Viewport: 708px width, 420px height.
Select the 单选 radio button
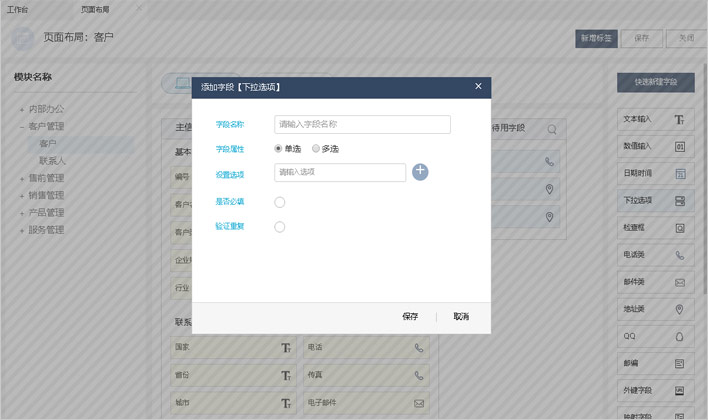click(279, 148)
